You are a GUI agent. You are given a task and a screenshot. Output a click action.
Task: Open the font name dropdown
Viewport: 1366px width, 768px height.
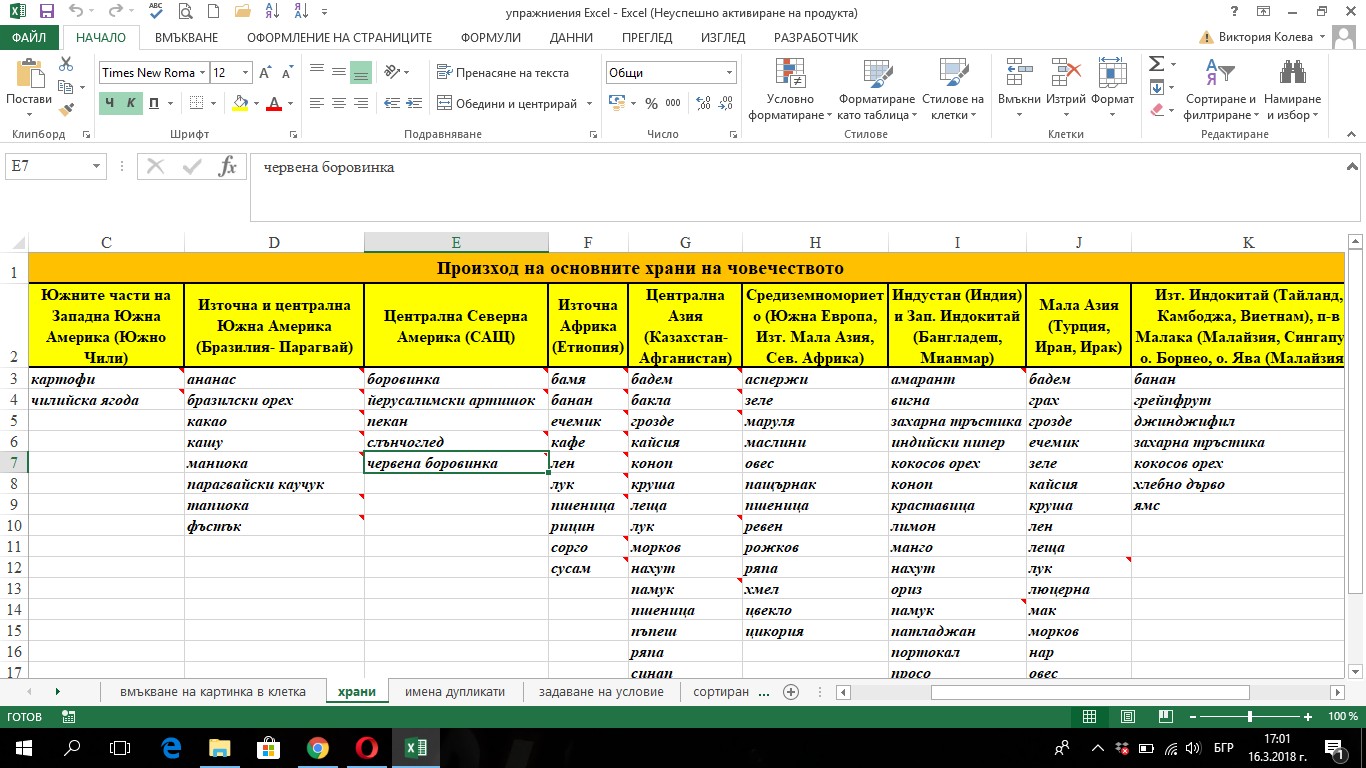tap(204, 72)
